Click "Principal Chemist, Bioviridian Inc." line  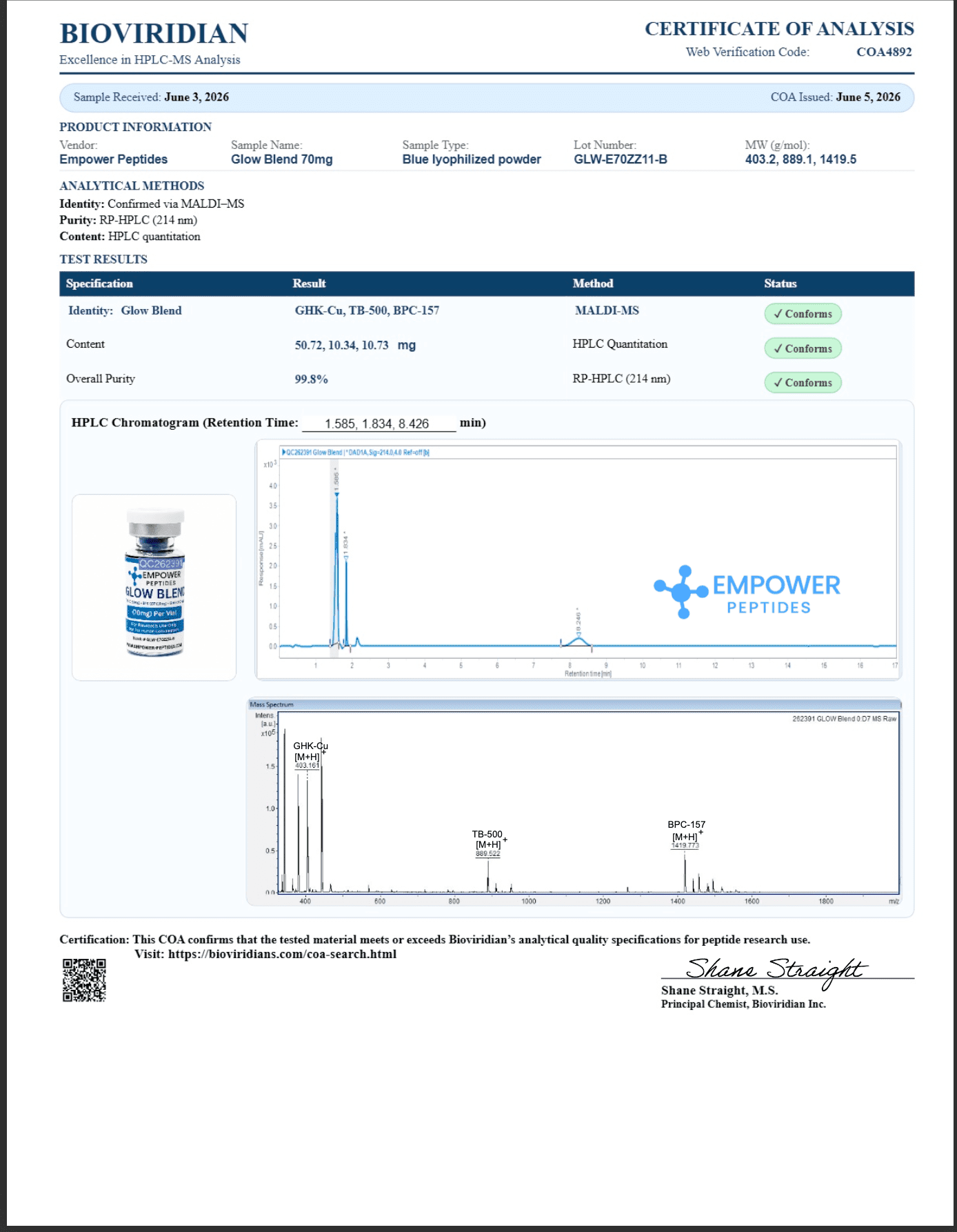(743, 1004)
